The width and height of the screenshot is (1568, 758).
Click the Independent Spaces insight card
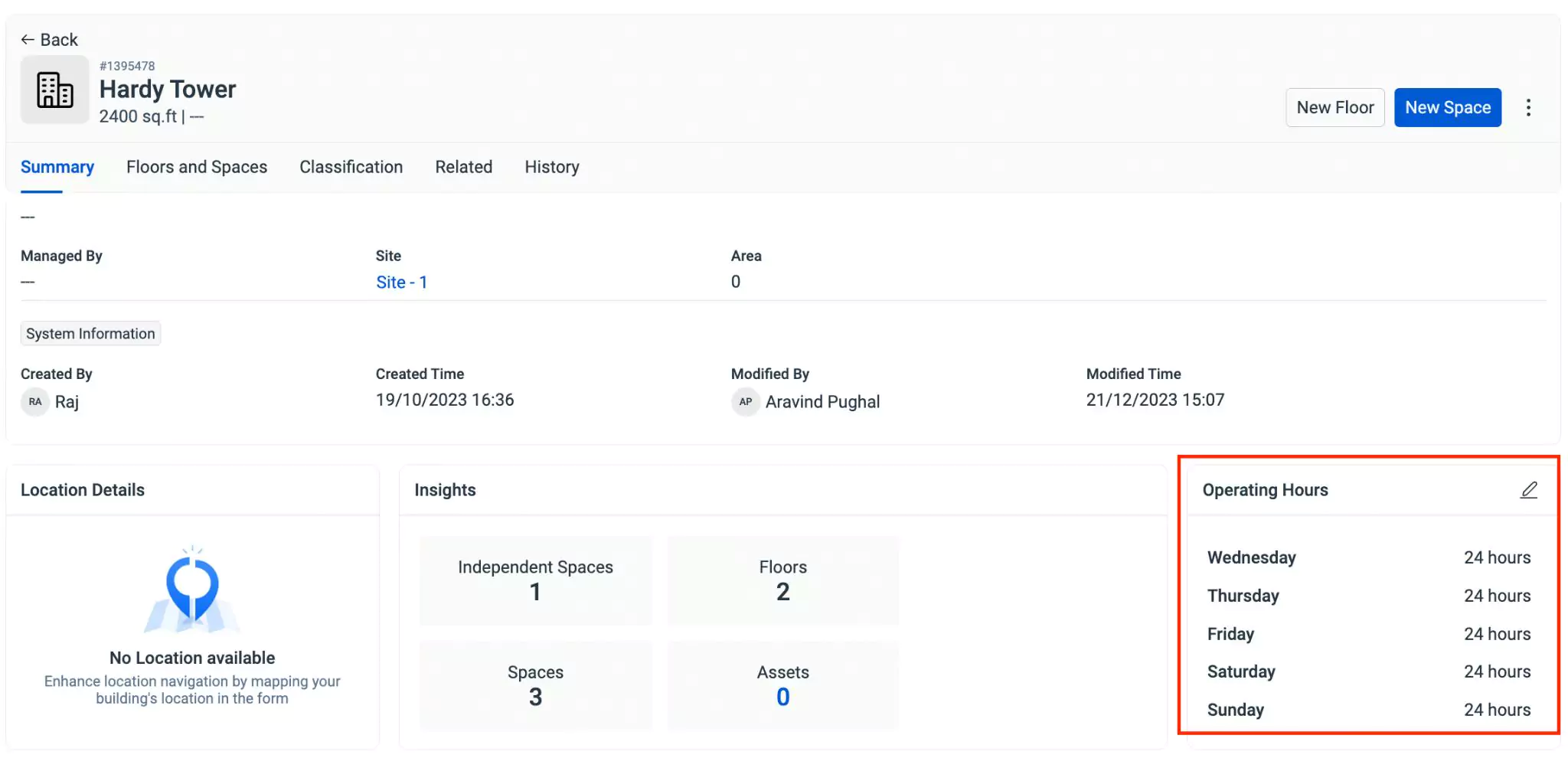click(x=535, y=580)
